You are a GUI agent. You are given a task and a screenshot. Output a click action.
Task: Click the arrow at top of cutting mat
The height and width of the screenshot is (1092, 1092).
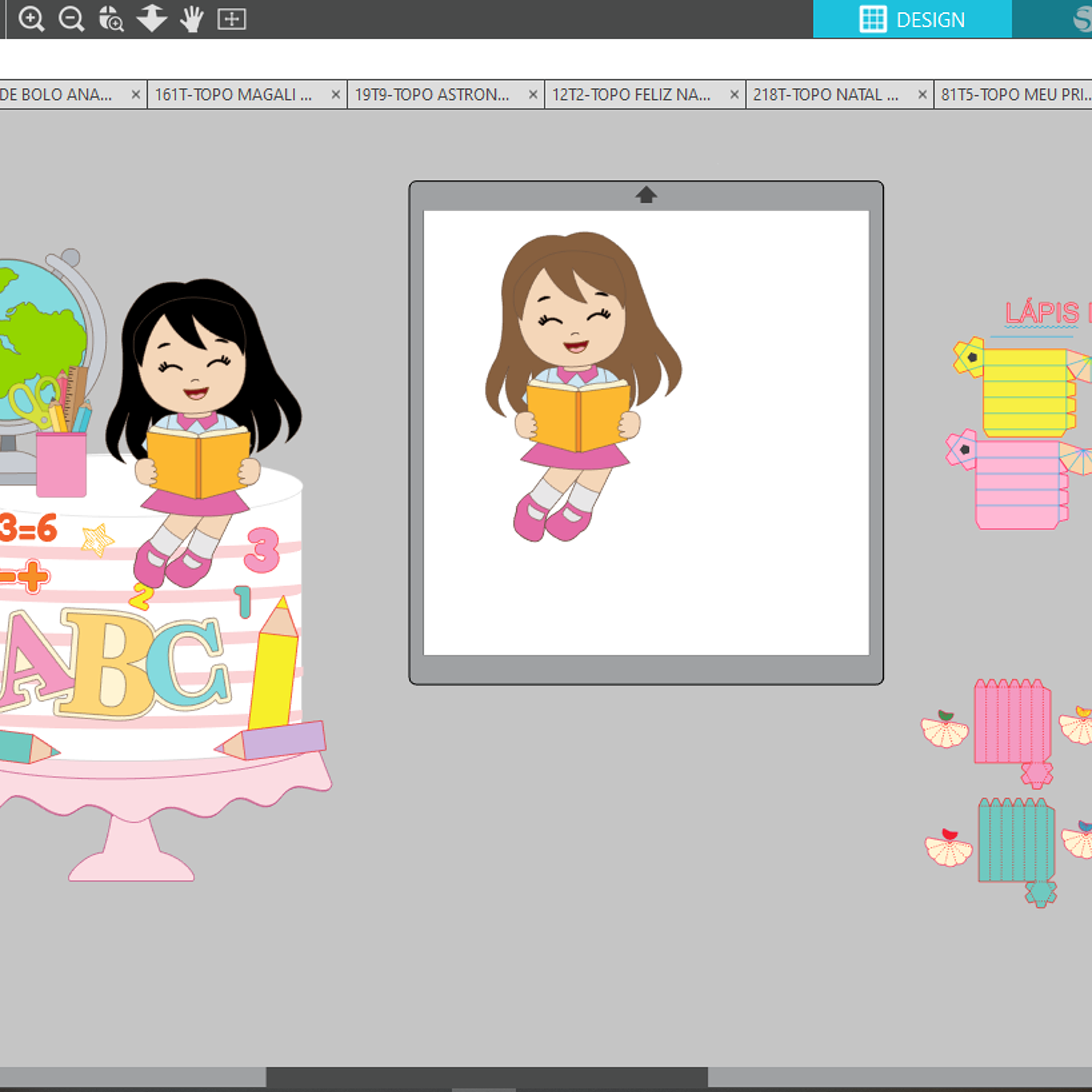click(x=646, y=195)
